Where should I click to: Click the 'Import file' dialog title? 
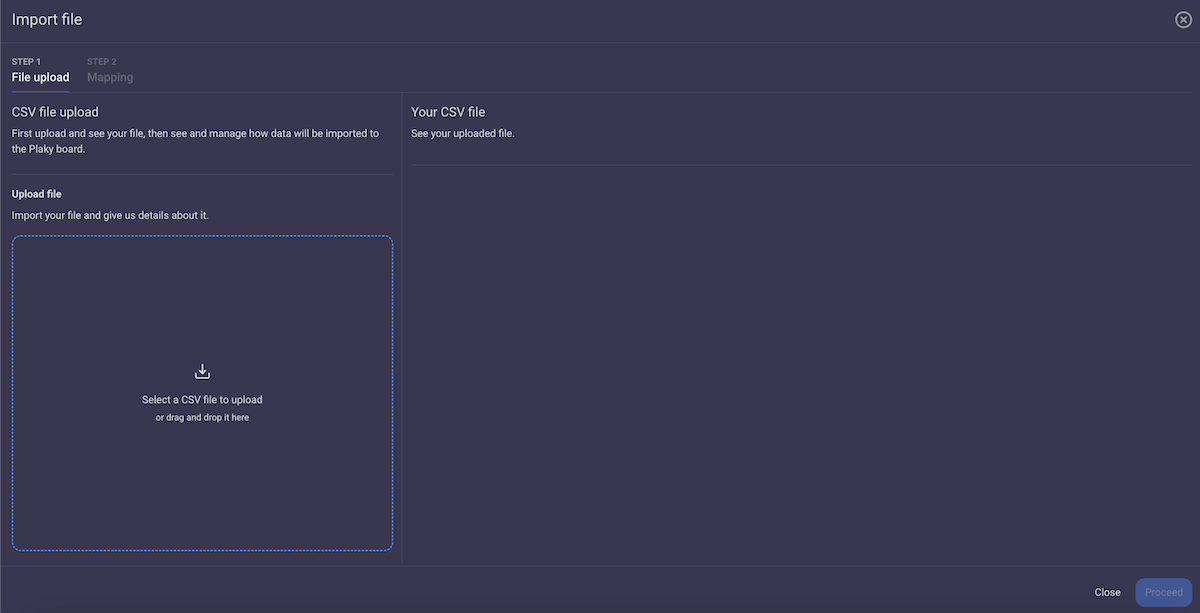pos(47,18)
